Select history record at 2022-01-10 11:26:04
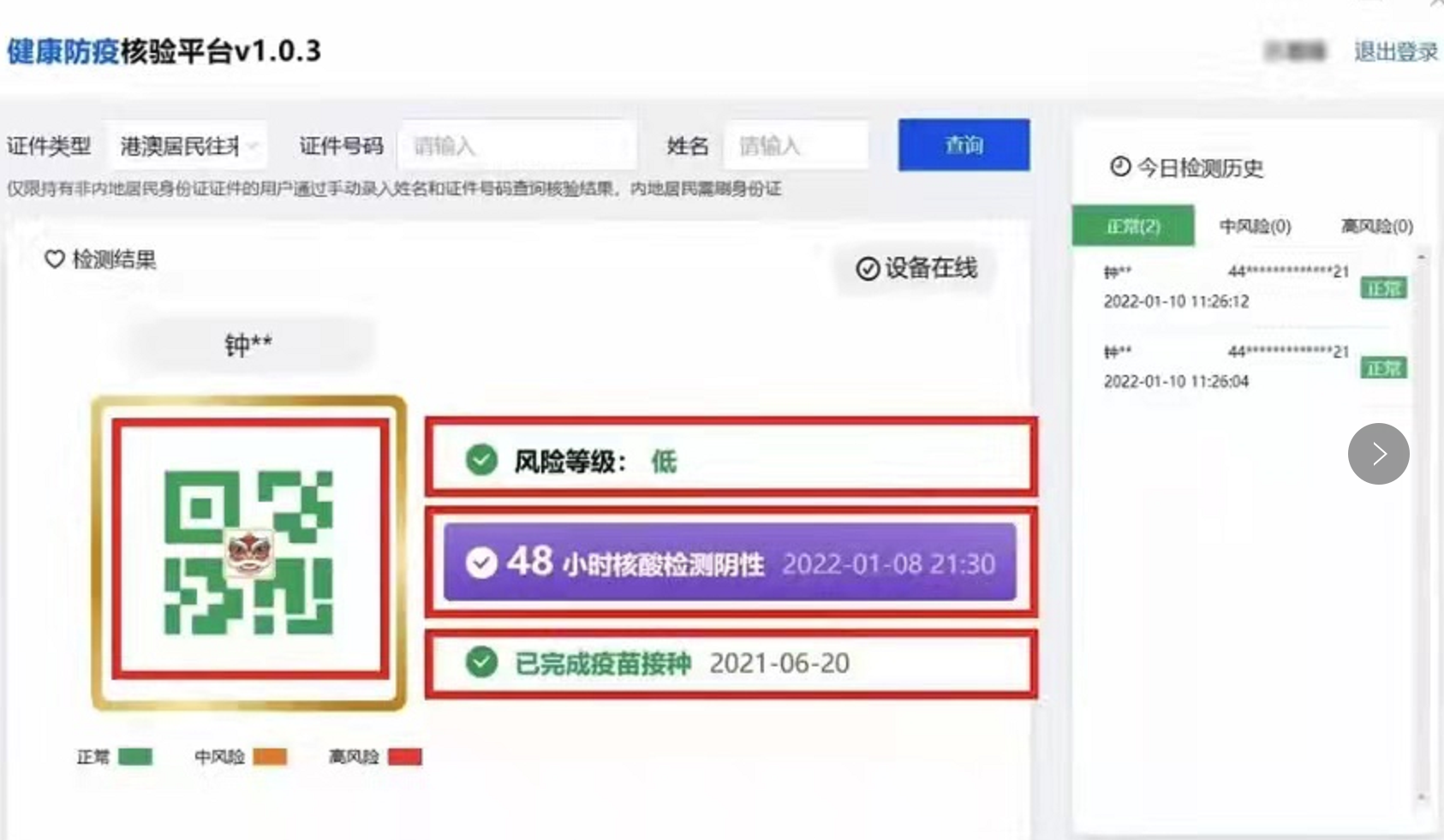1444x840 pixels. pyautogui.click(x=1255, y=366)
